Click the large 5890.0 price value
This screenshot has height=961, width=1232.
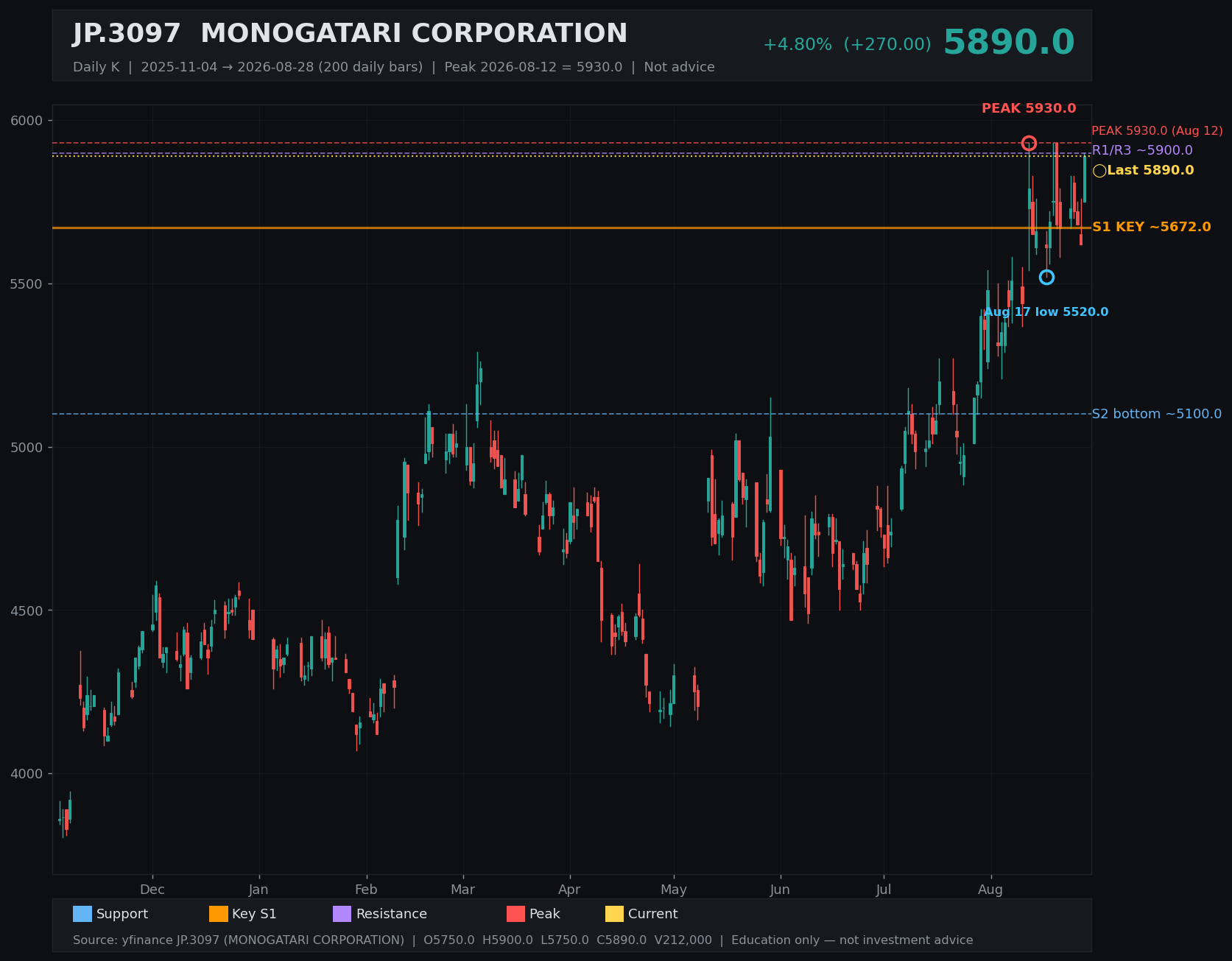tap(1009, 43)
